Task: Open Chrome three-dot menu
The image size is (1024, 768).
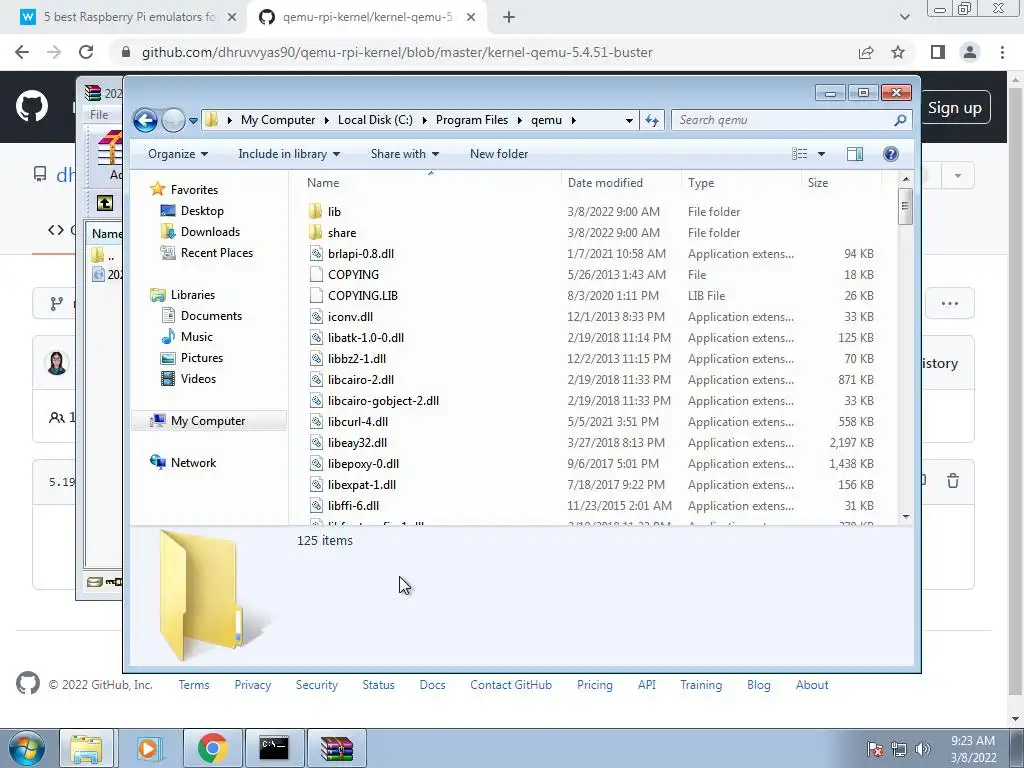Action: point(1002,52)
